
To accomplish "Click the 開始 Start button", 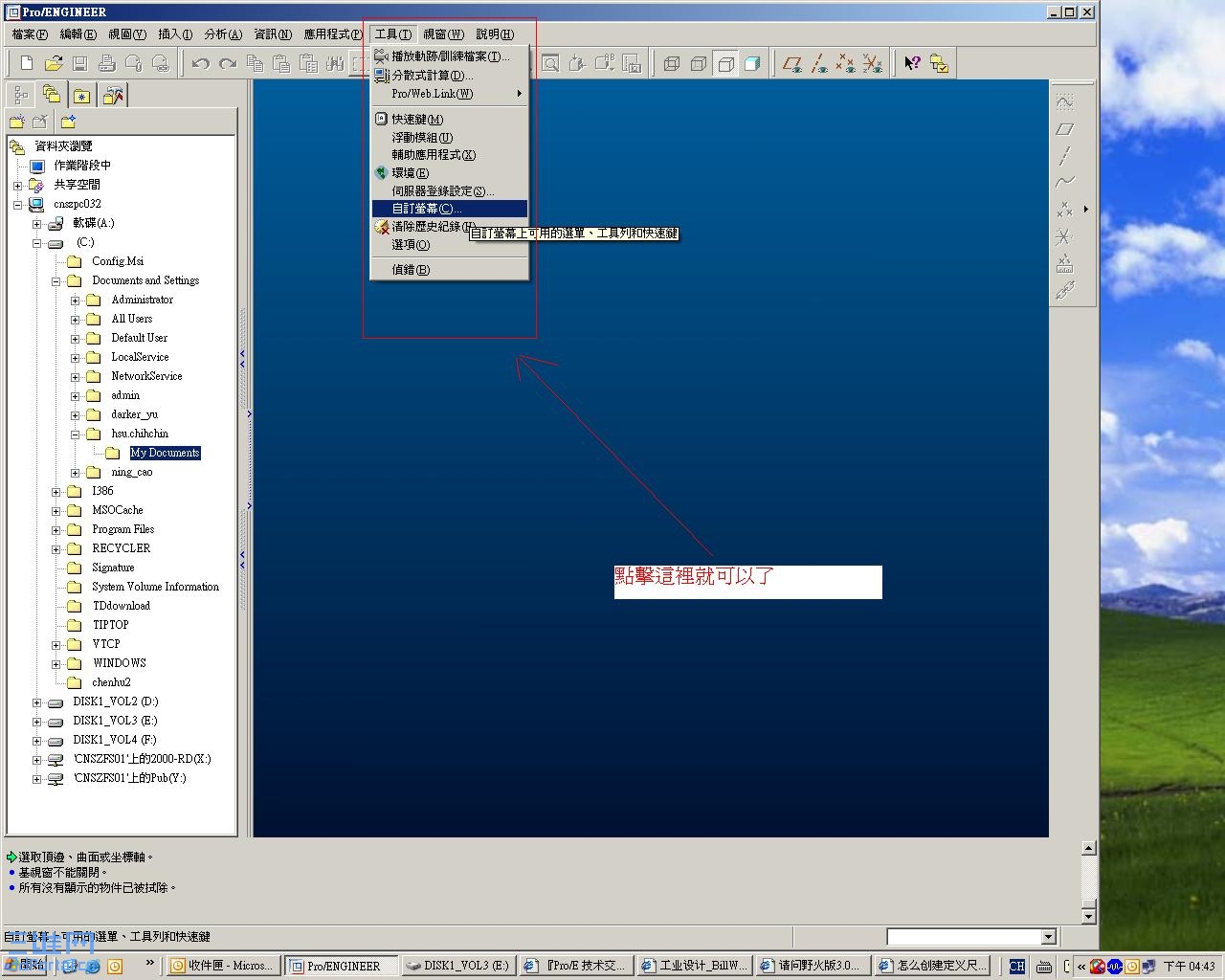I will pyautogui.click(x=26, y=966).
